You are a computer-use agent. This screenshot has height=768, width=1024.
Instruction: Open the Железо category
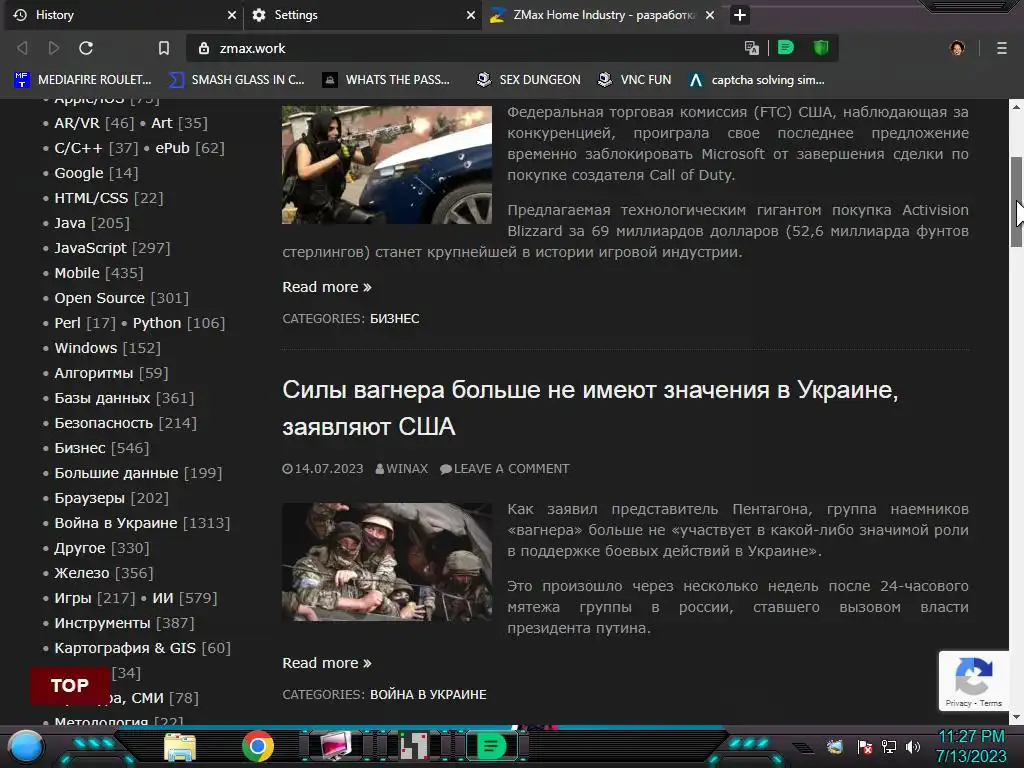[82, 573]
